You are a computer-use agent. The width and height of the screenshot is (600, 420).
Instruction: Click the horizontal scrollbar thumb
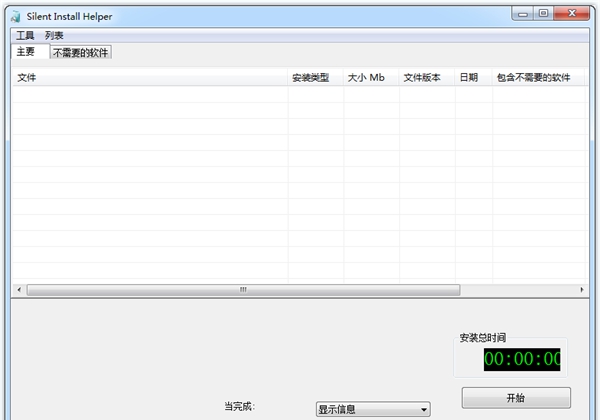tap(243, 290)
